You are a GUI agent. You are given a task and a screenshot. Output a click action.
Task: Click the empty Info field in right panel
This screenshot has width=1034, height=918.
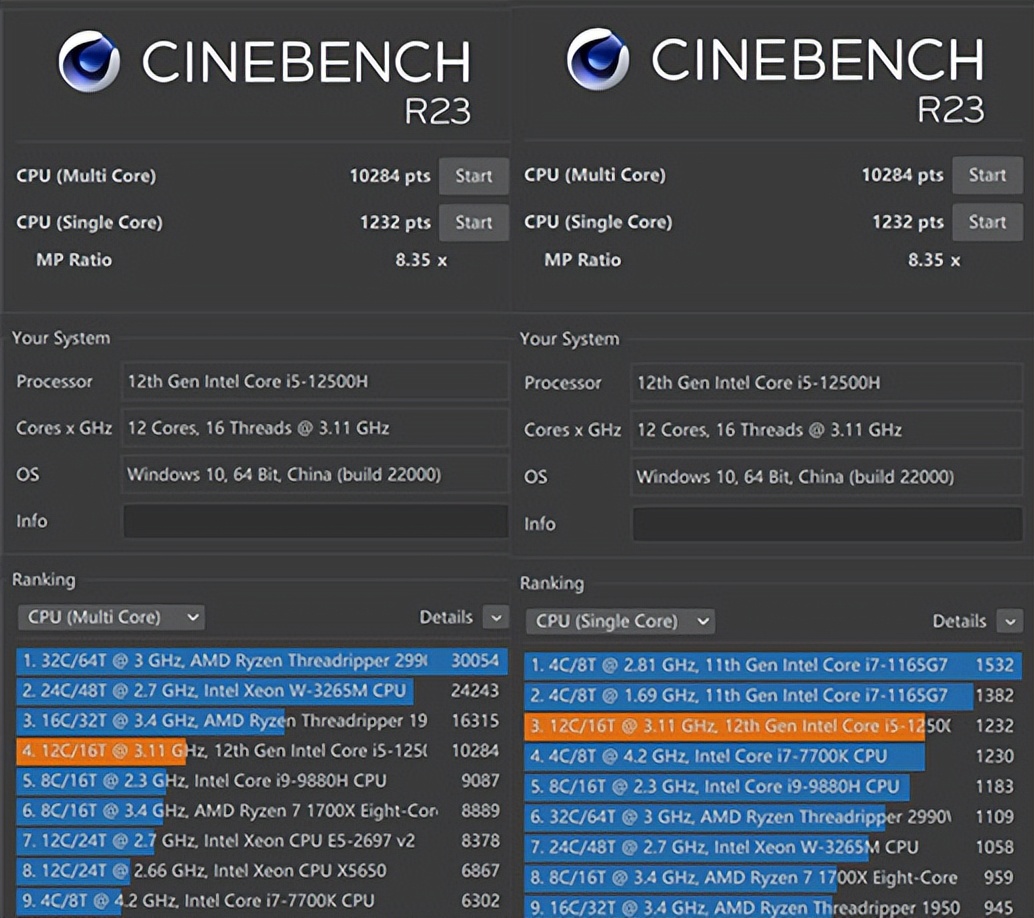pyautogui.click(x=827, y=523)
